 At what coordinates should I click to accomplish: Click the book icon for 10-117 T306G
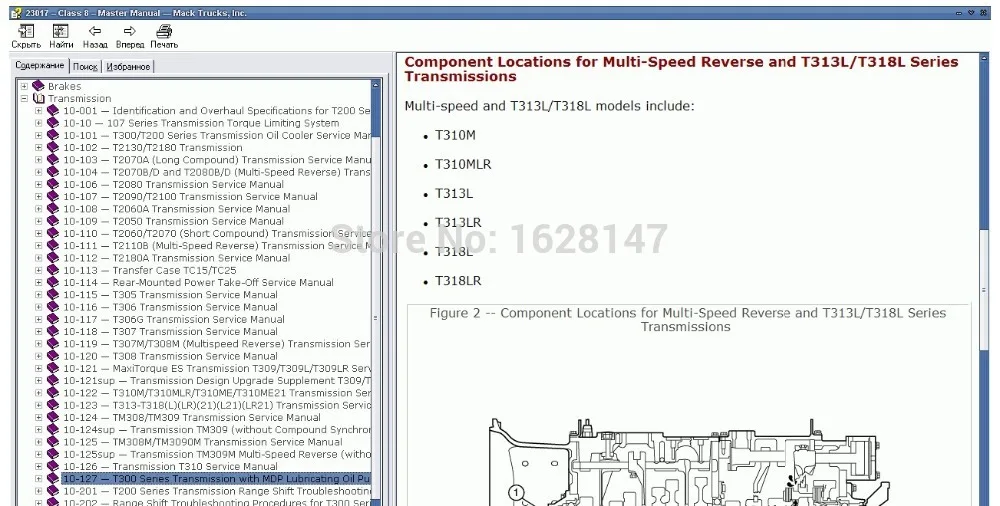53,319
